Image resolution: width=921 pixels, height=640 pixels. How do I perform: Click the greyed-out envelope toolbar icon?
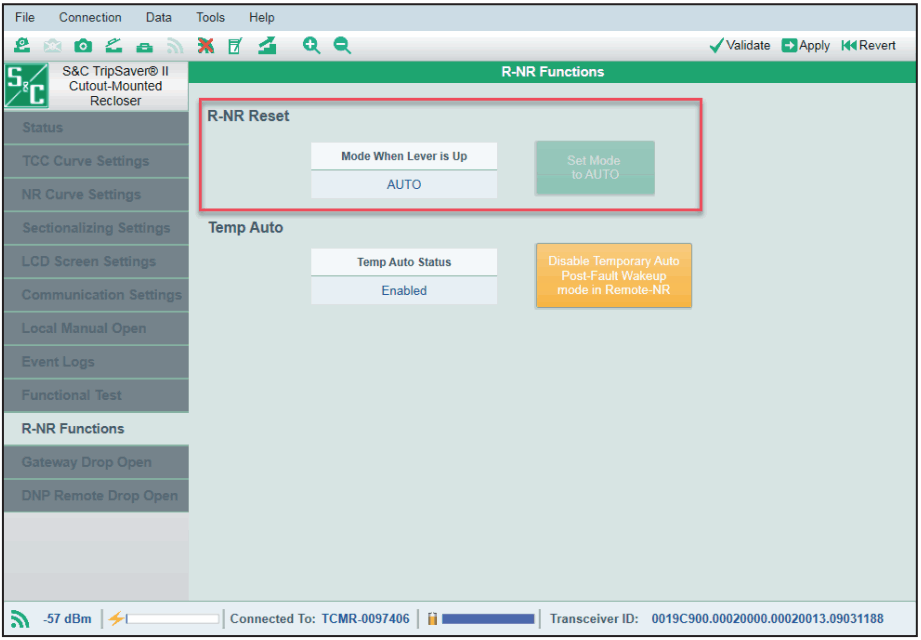[x=52, y=45]
